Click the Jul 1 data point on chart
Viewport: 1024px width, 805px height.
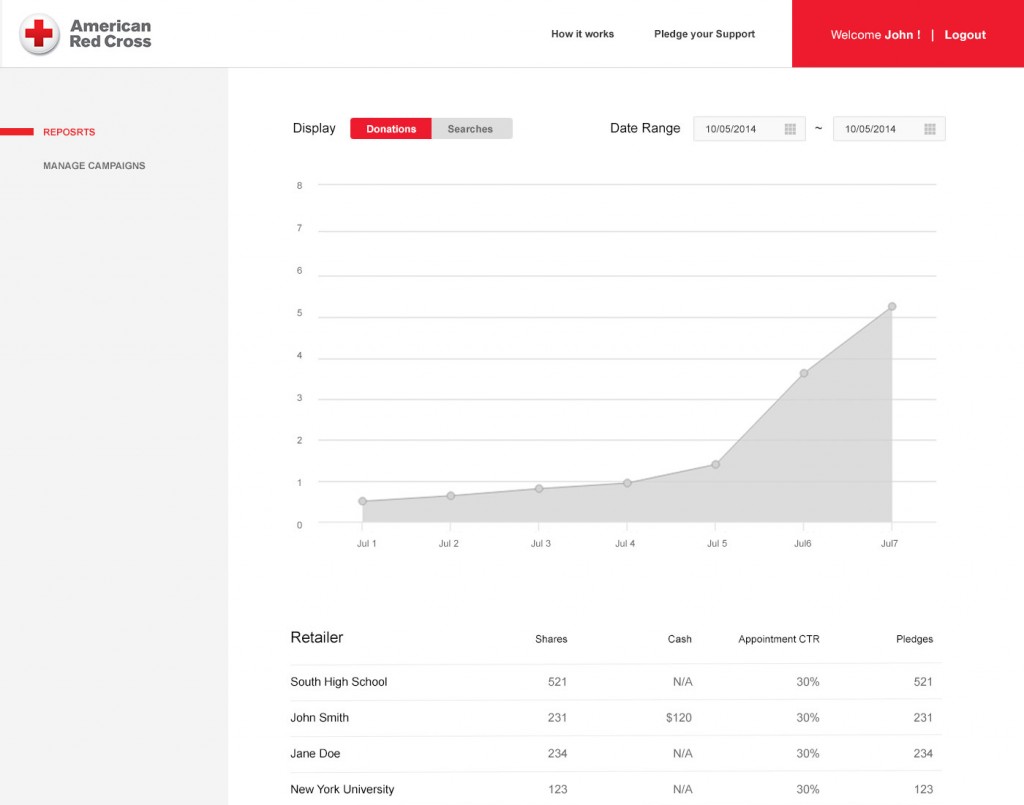(362, 501)
